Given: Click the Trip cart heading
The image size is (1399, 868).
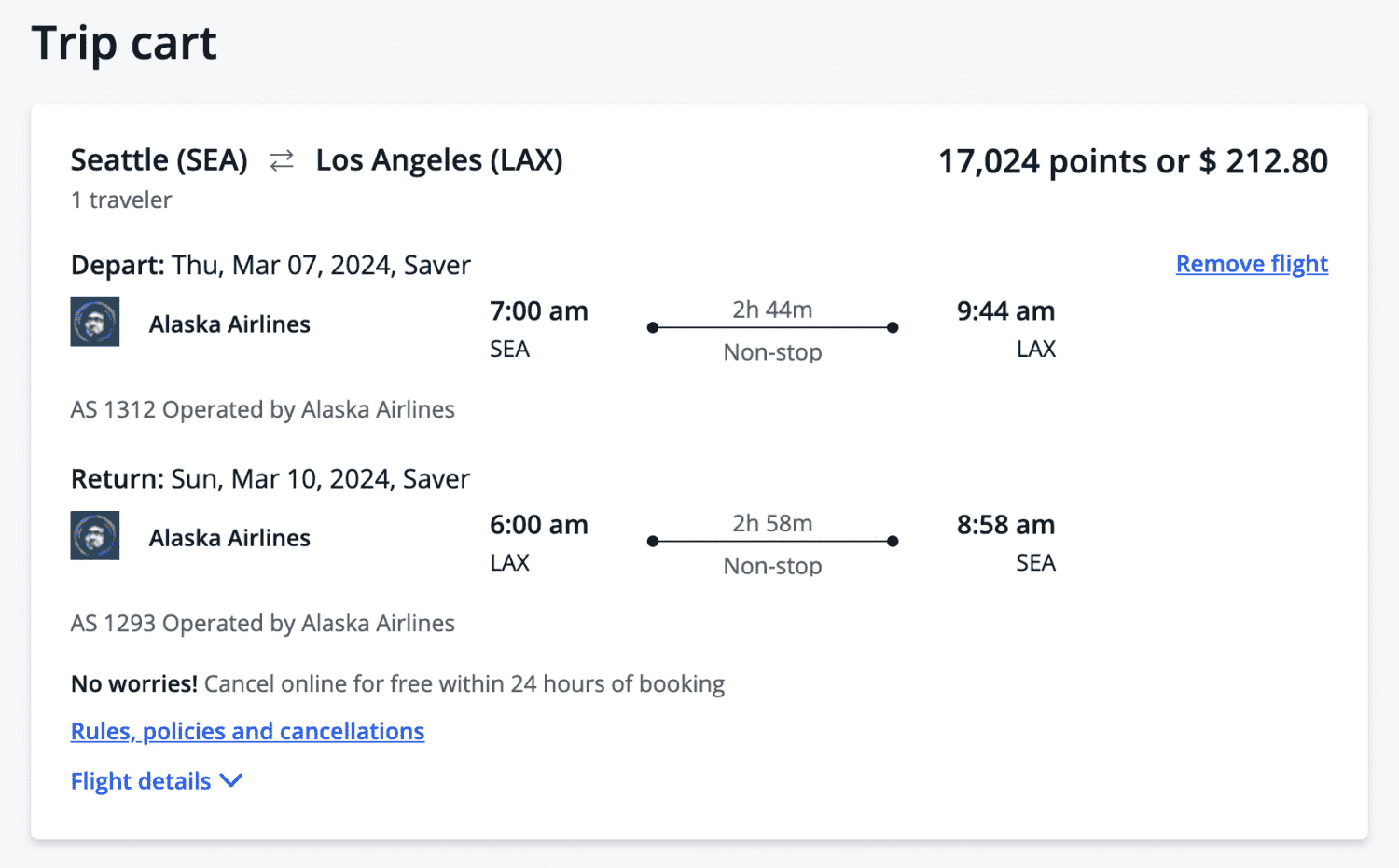Looking at the screenshot, I should (124, 42).
